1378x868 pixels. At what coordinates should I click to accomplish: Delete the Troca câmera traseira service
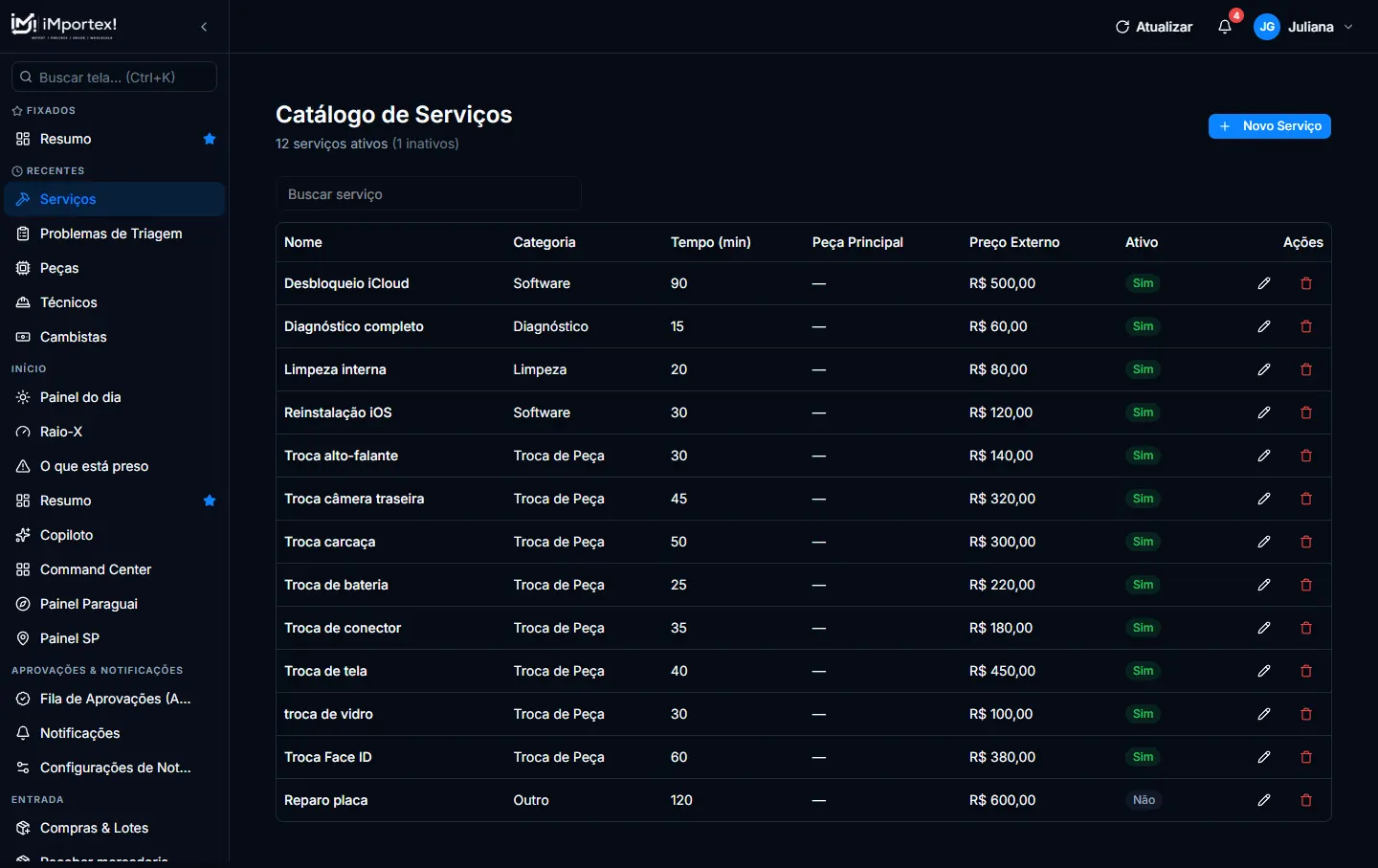point(1306,499)
